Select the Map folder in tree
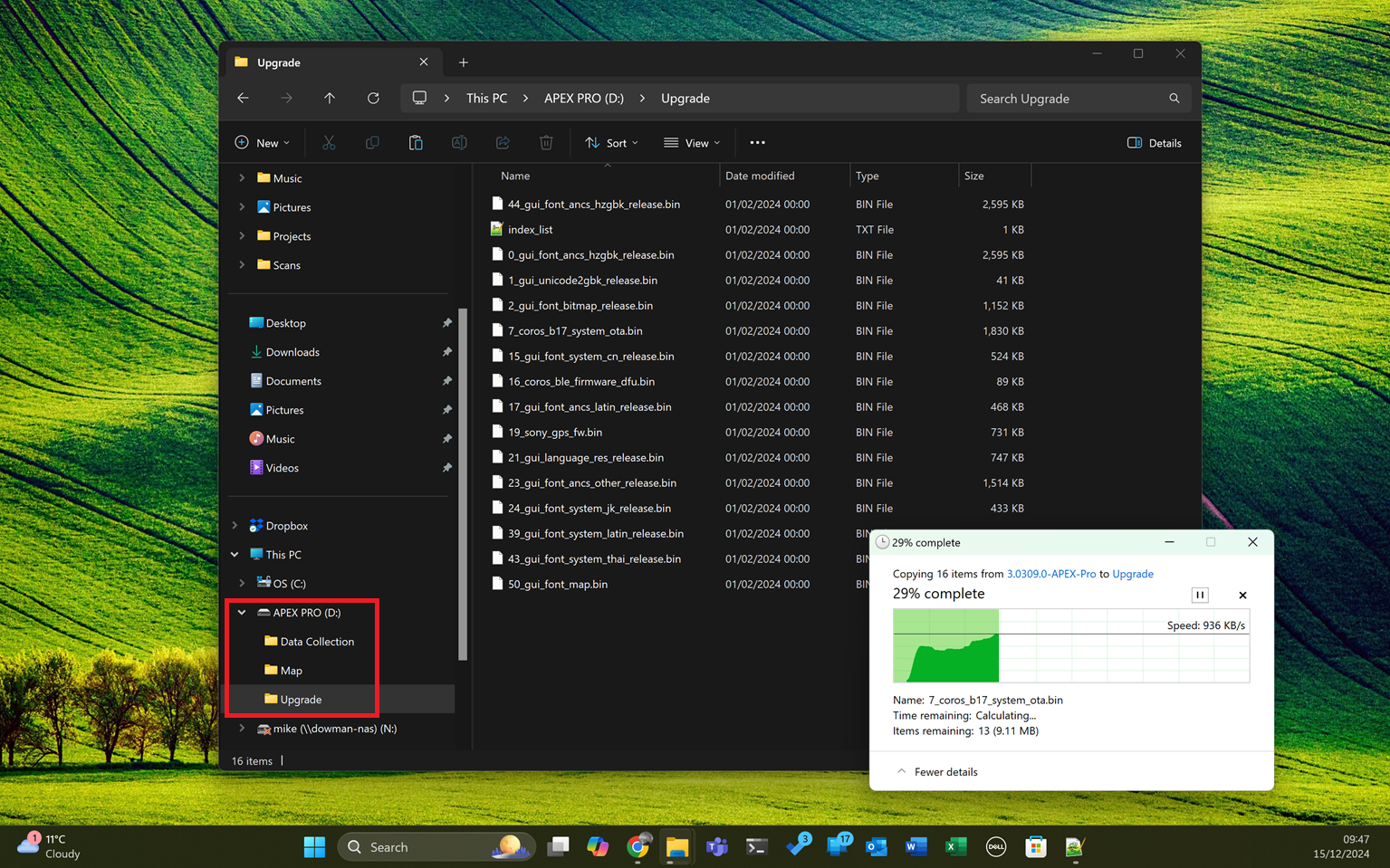The image size is (1390, 868). pyautogui.click(x=291, y=671)
